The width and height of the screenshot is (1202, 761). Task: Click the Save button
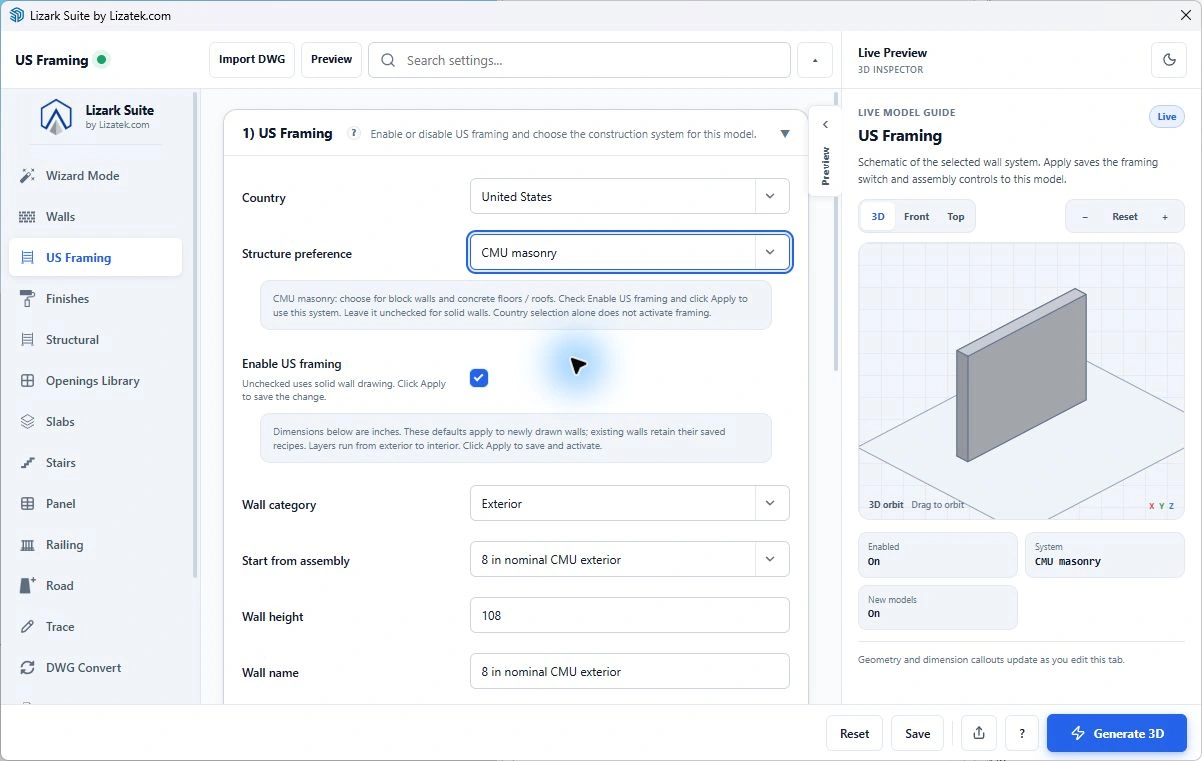point(918,733)
